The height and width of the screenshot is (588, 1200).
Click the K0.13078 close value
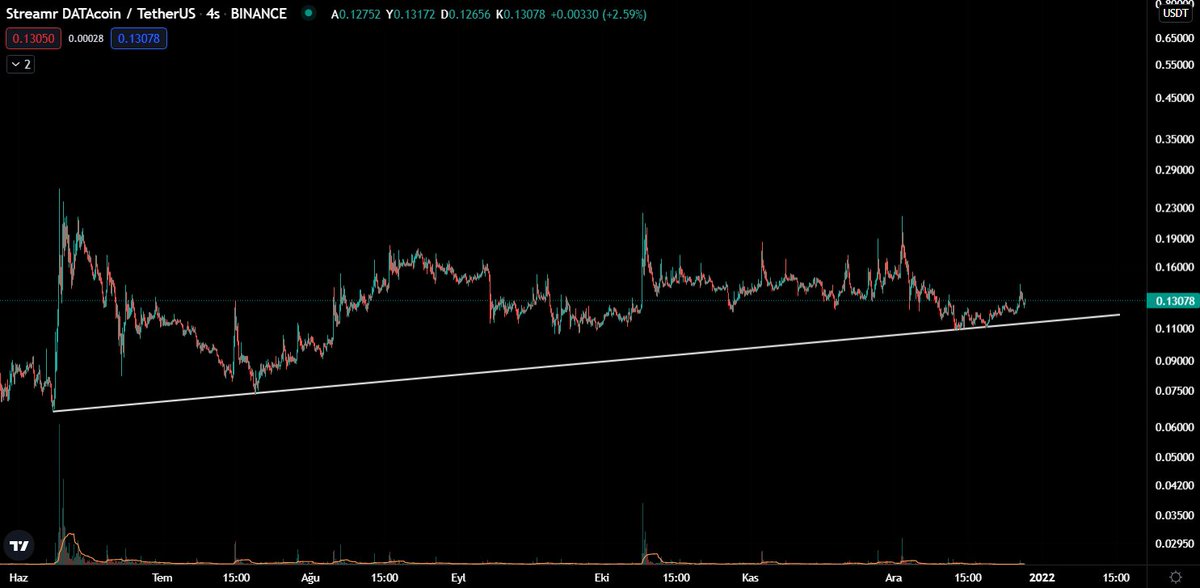[523, 14]
